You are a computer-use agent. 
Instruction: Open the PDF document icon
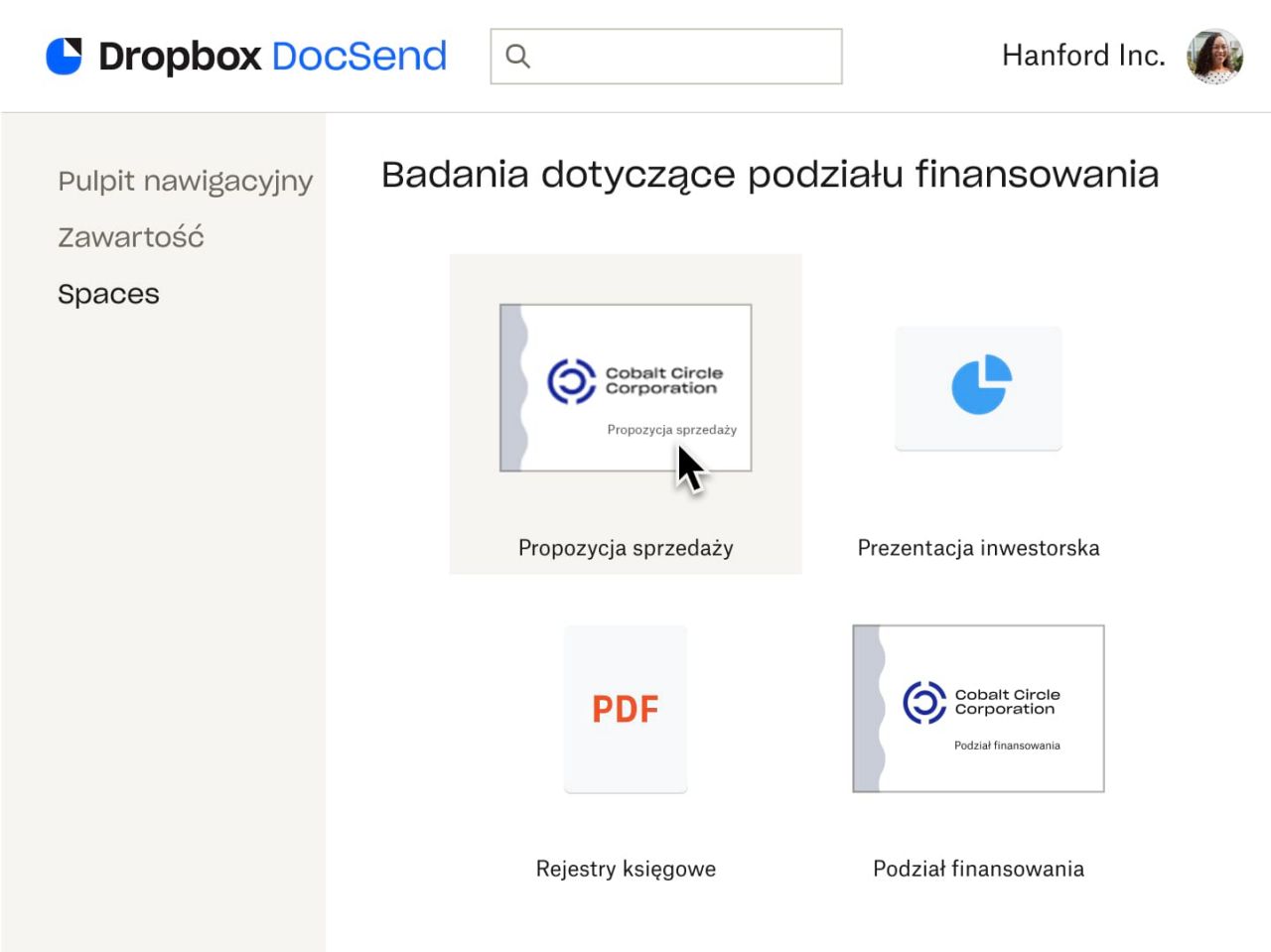click(625, 708)
